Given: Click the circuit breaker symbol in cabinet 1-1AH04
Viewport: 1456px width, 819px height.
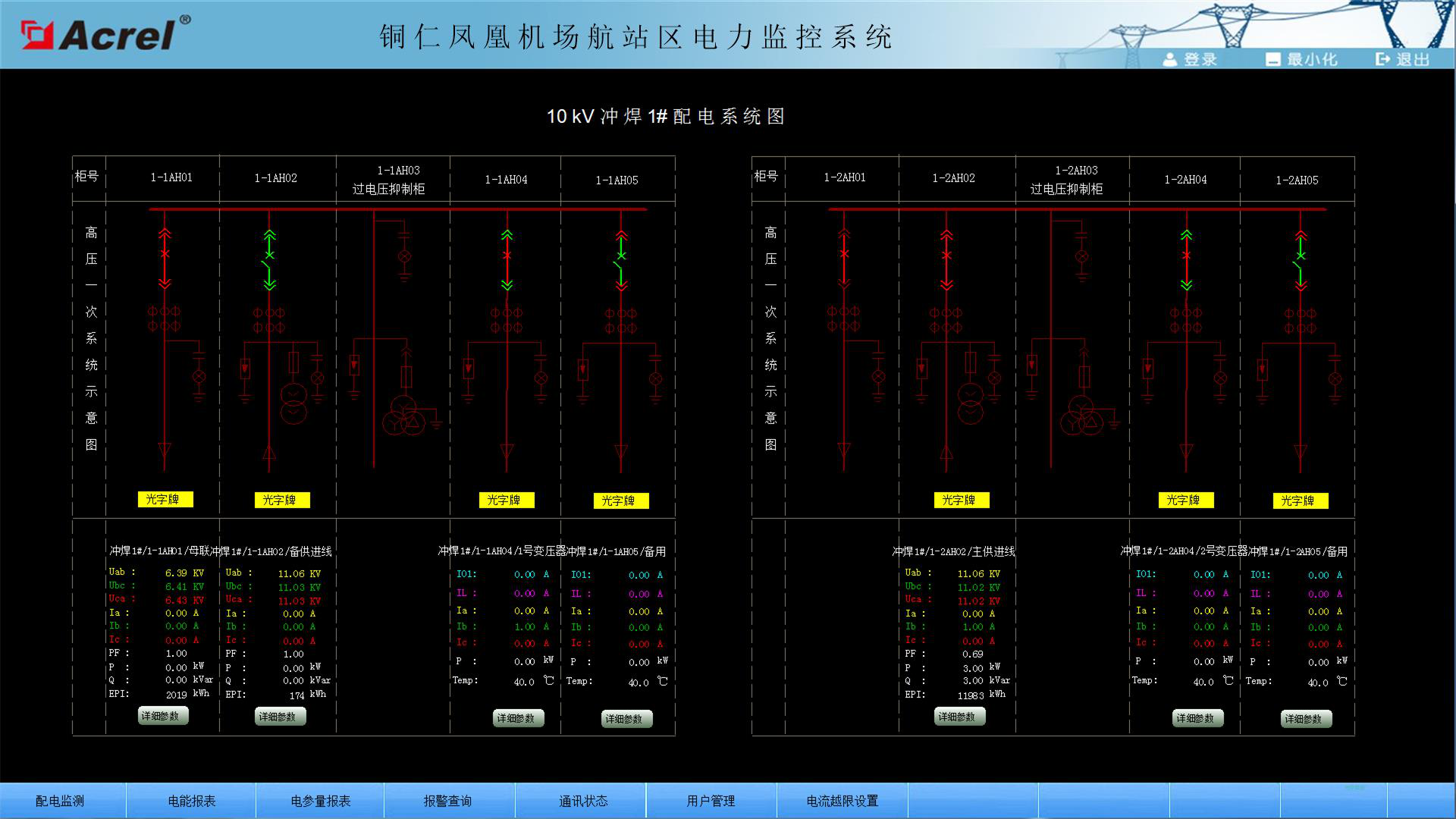Looking at the screenshot, I should (x=507, y=256).
